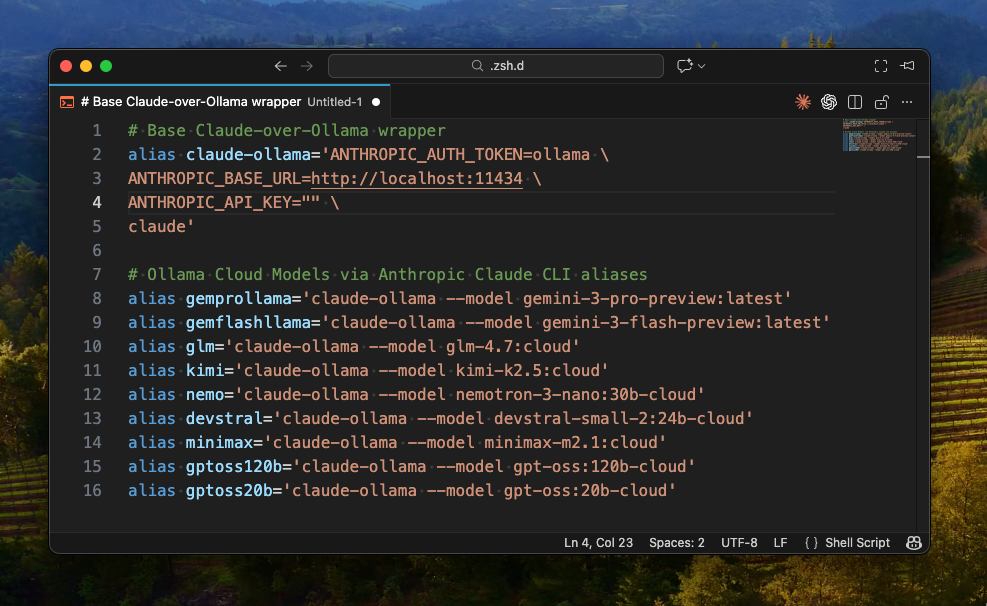Click the gemprollama alias name
Image resolution: width=987 pixels, height=606 pixels.
(x=239, y=298)
